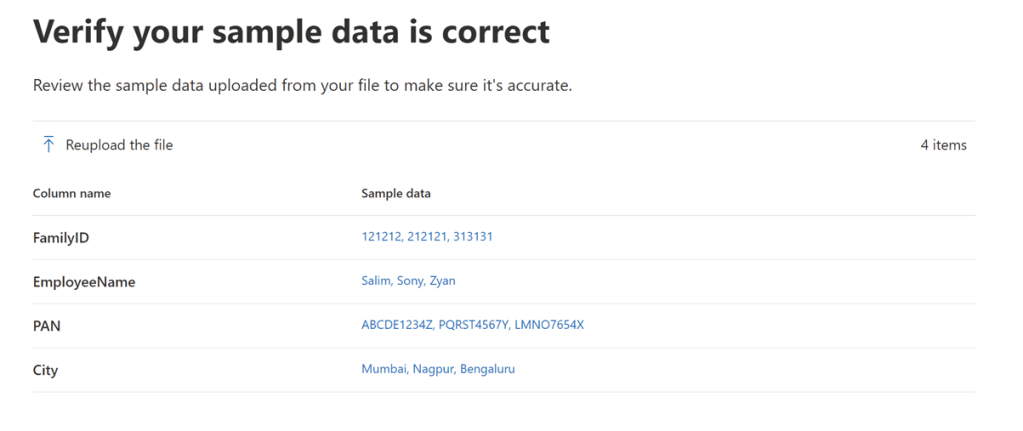
Task: Select the Sample data column header
Action: [x=396, y=193]
